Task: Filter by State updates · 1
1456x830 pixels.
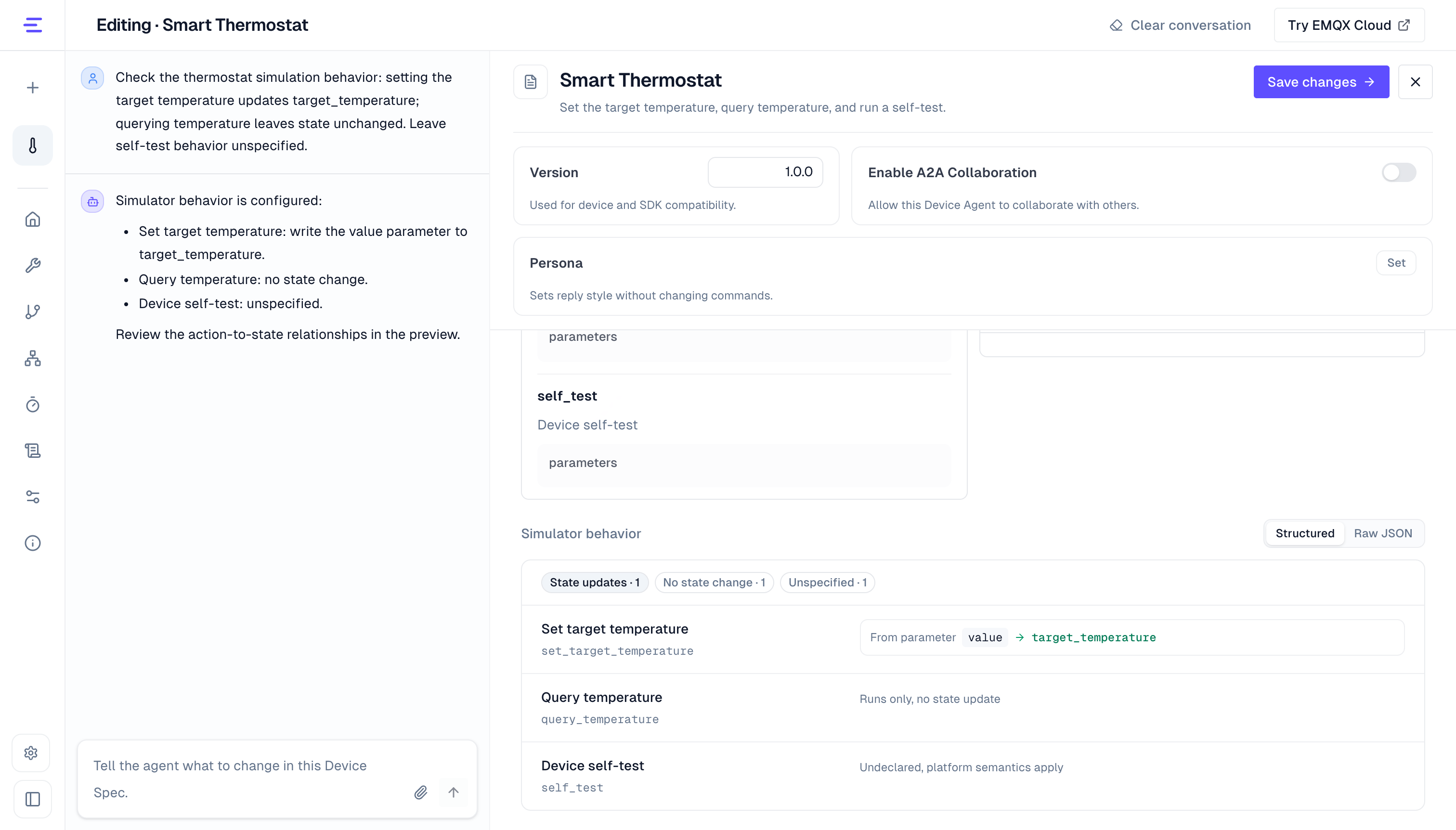Action: click(595, 583)
